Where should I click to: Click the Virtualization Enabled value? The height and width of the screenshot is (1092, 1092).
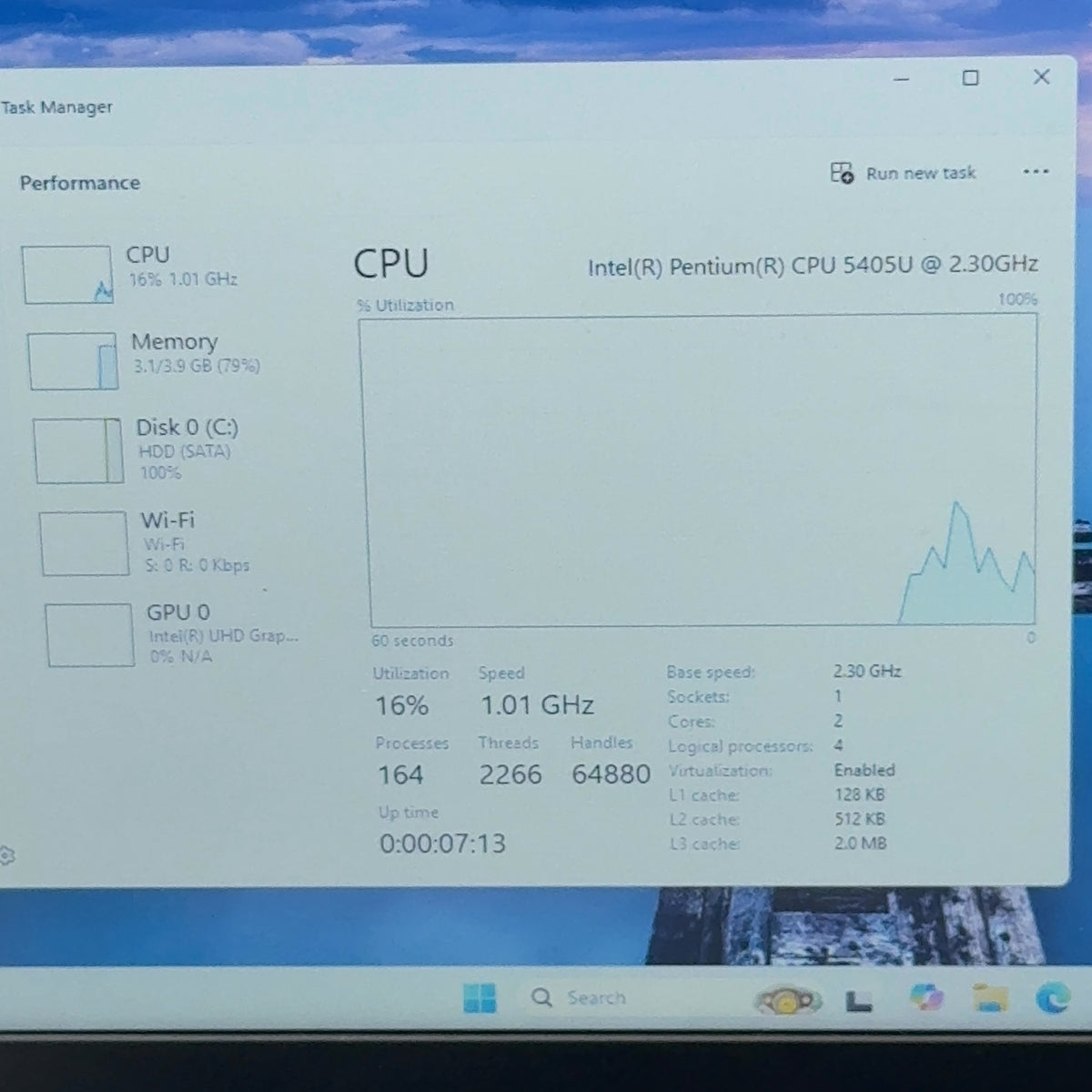pyautogui.click(x=864, y=770)
